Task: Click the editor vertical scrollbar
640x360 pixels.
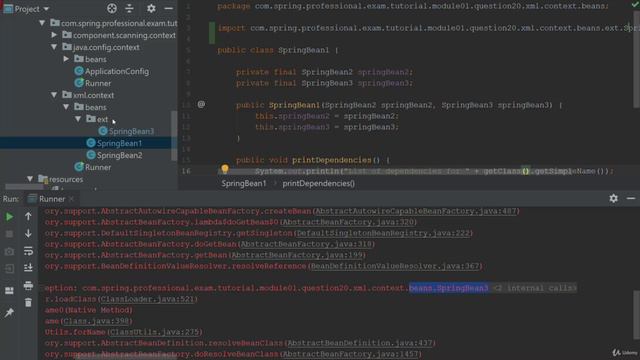Action: 636,60
